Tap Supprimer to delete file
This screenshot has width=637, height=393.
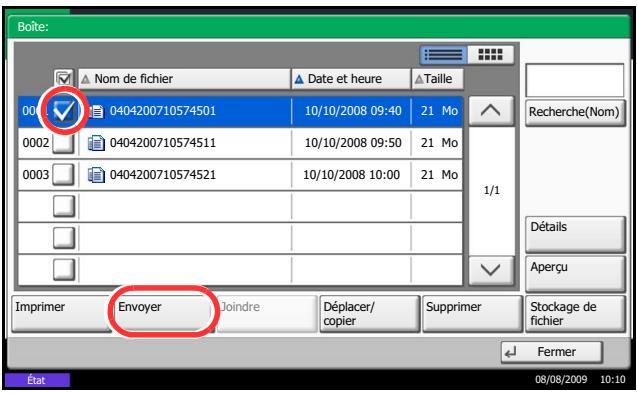[x=472, y=314]
